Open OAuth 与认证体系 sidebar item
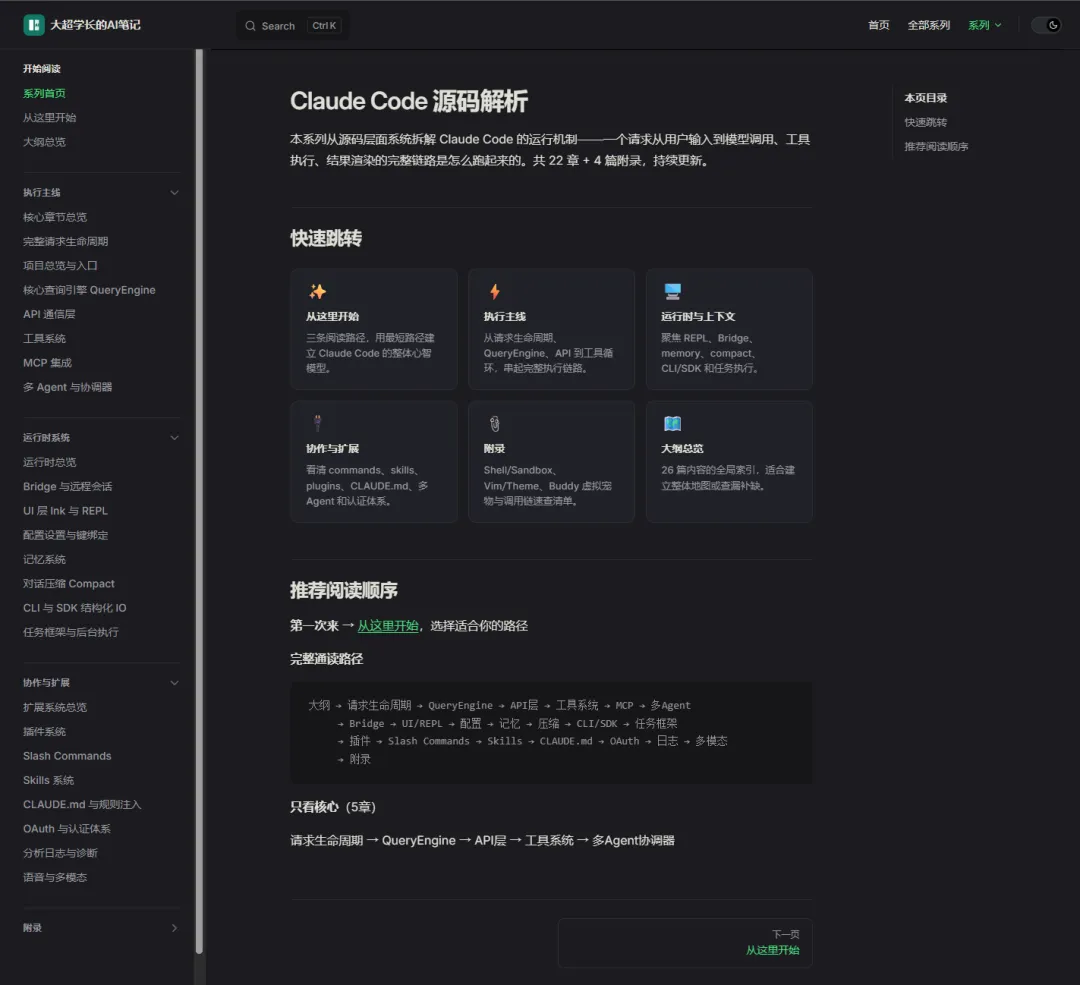 (x=67, y=829)
